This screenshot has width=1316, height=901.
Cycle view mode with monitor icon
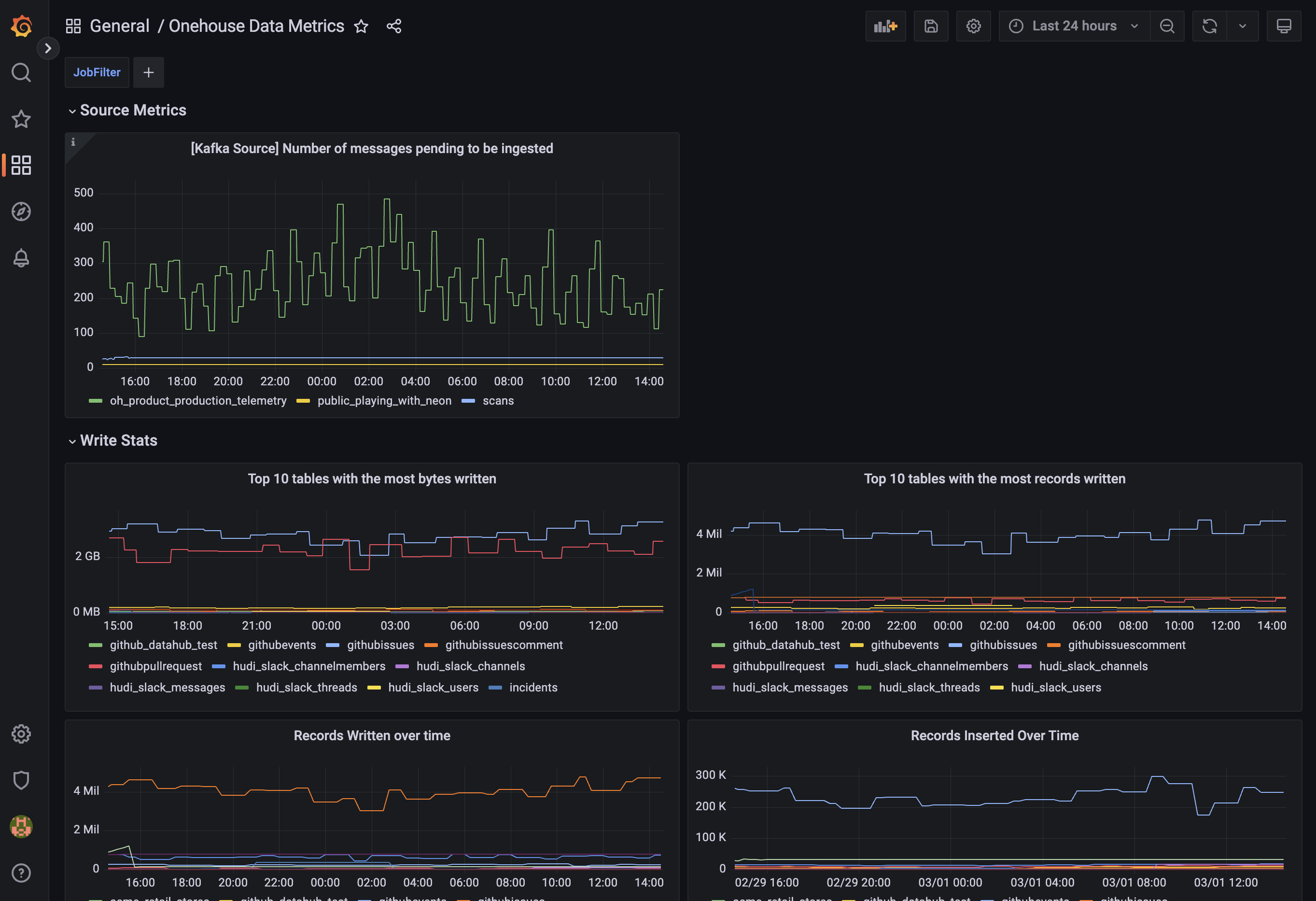click(x=1284, y=26)
